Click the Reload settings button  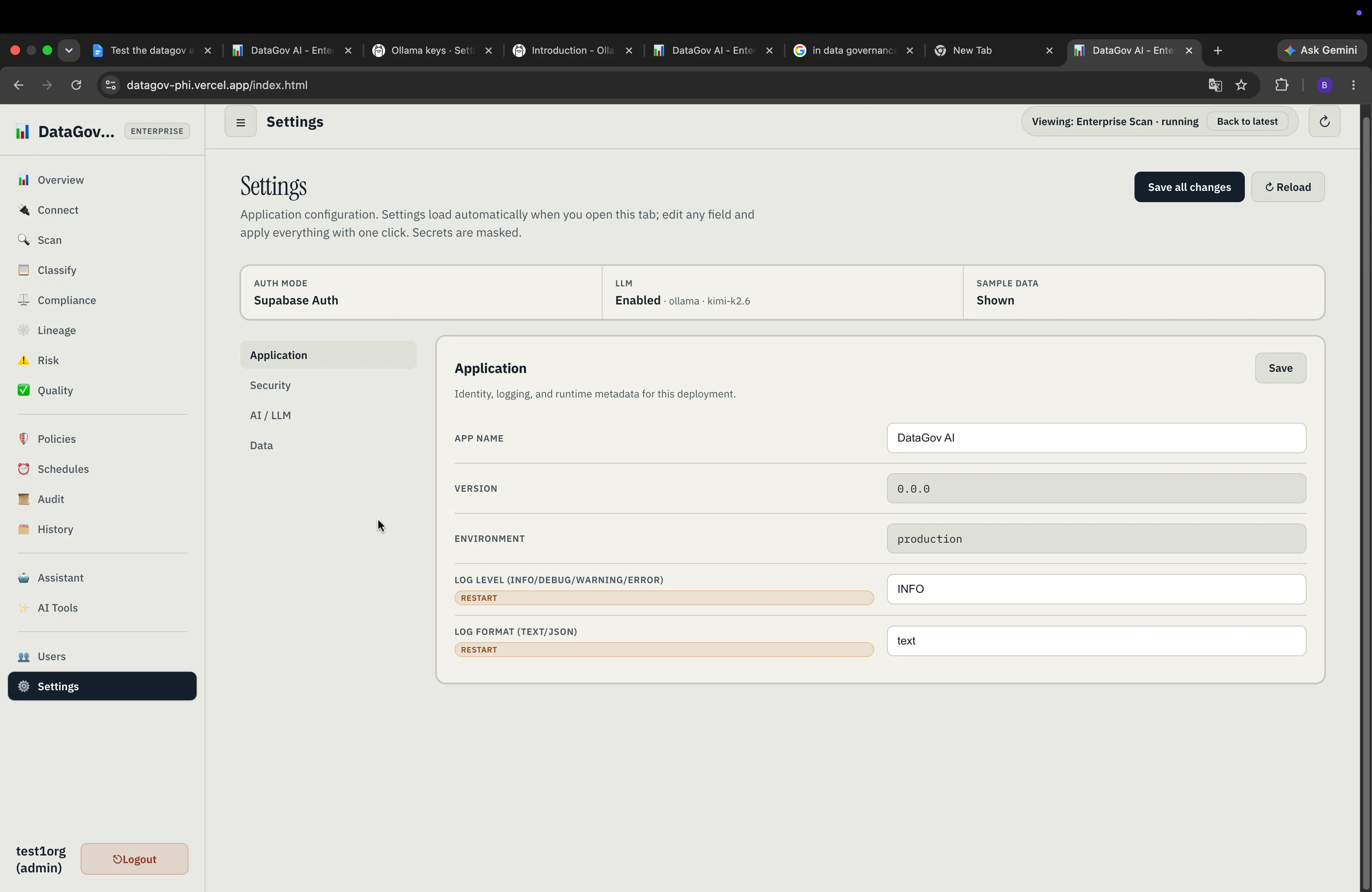click(x=1287, y=187)
